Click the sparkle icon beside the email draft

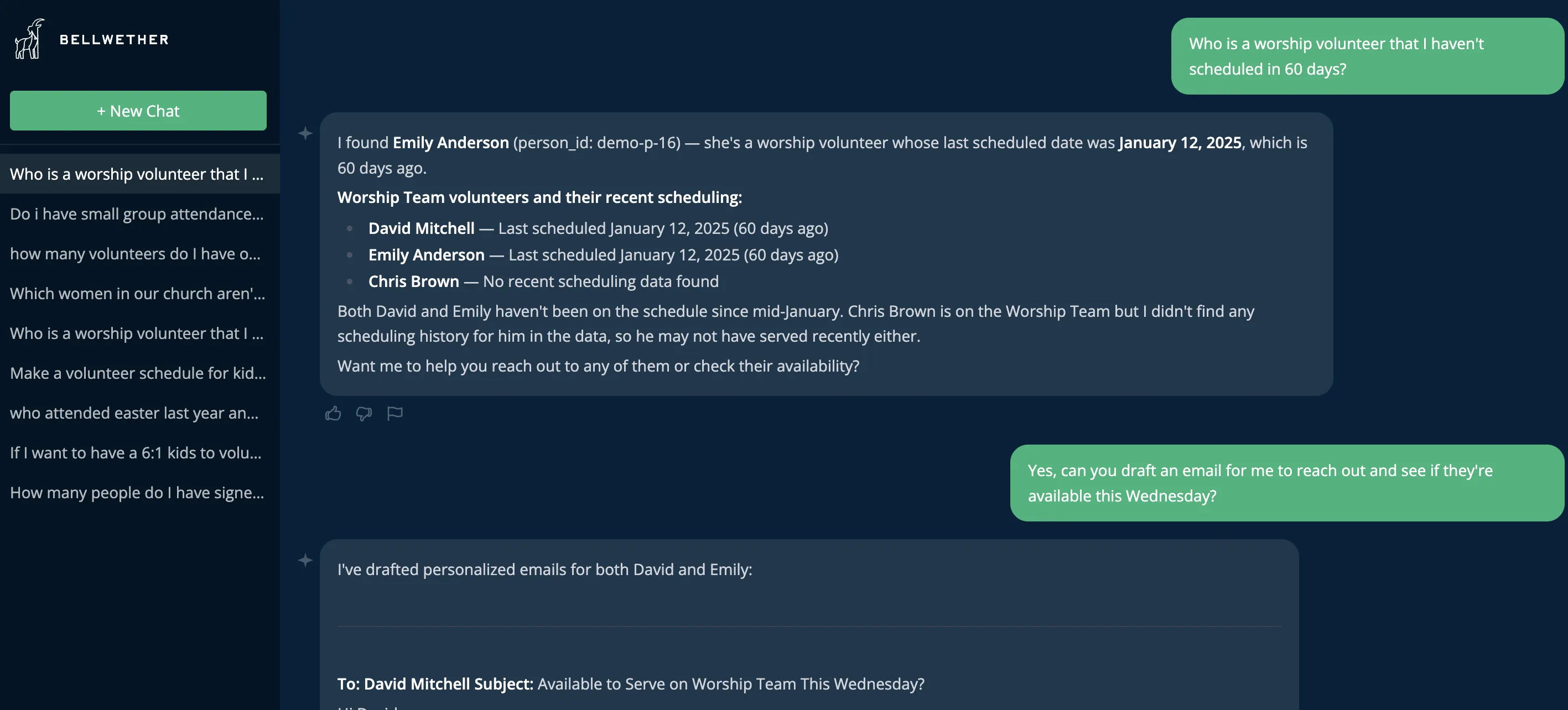(304, 560)
